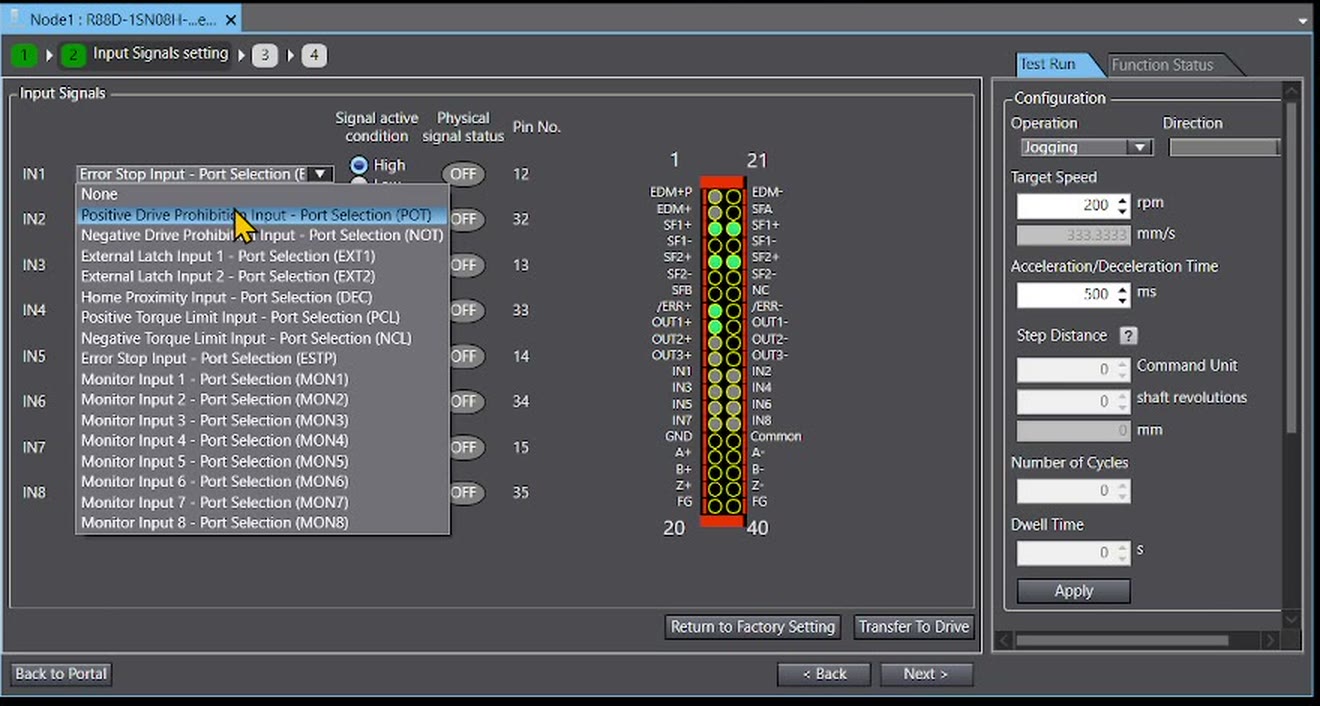This screenshot has height=706, width=1320.
Task: Open Step Distance help question icon
Action: 1128,336
